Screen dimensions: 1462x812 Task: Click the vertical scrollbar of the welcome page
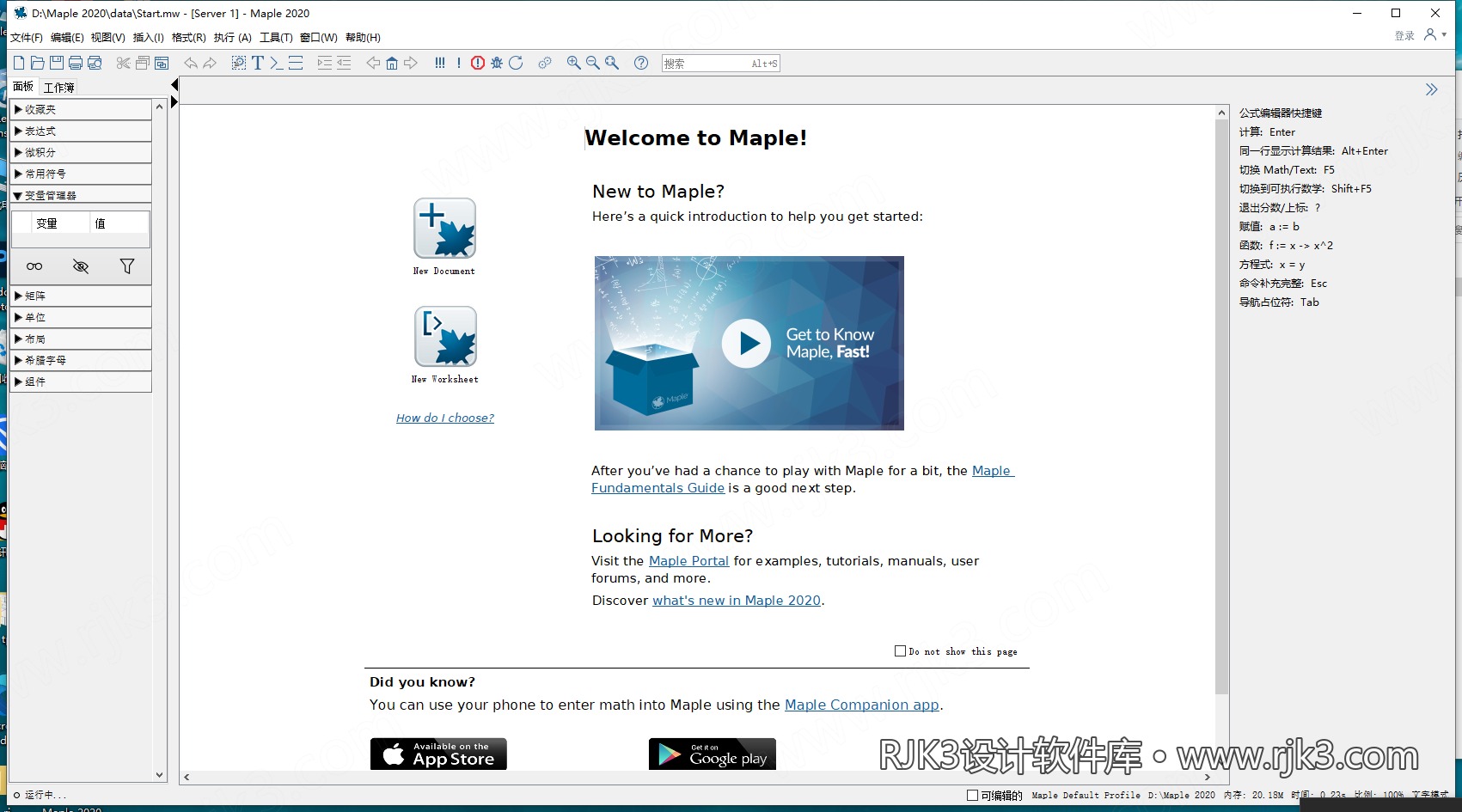click(x=1221, y=407)
